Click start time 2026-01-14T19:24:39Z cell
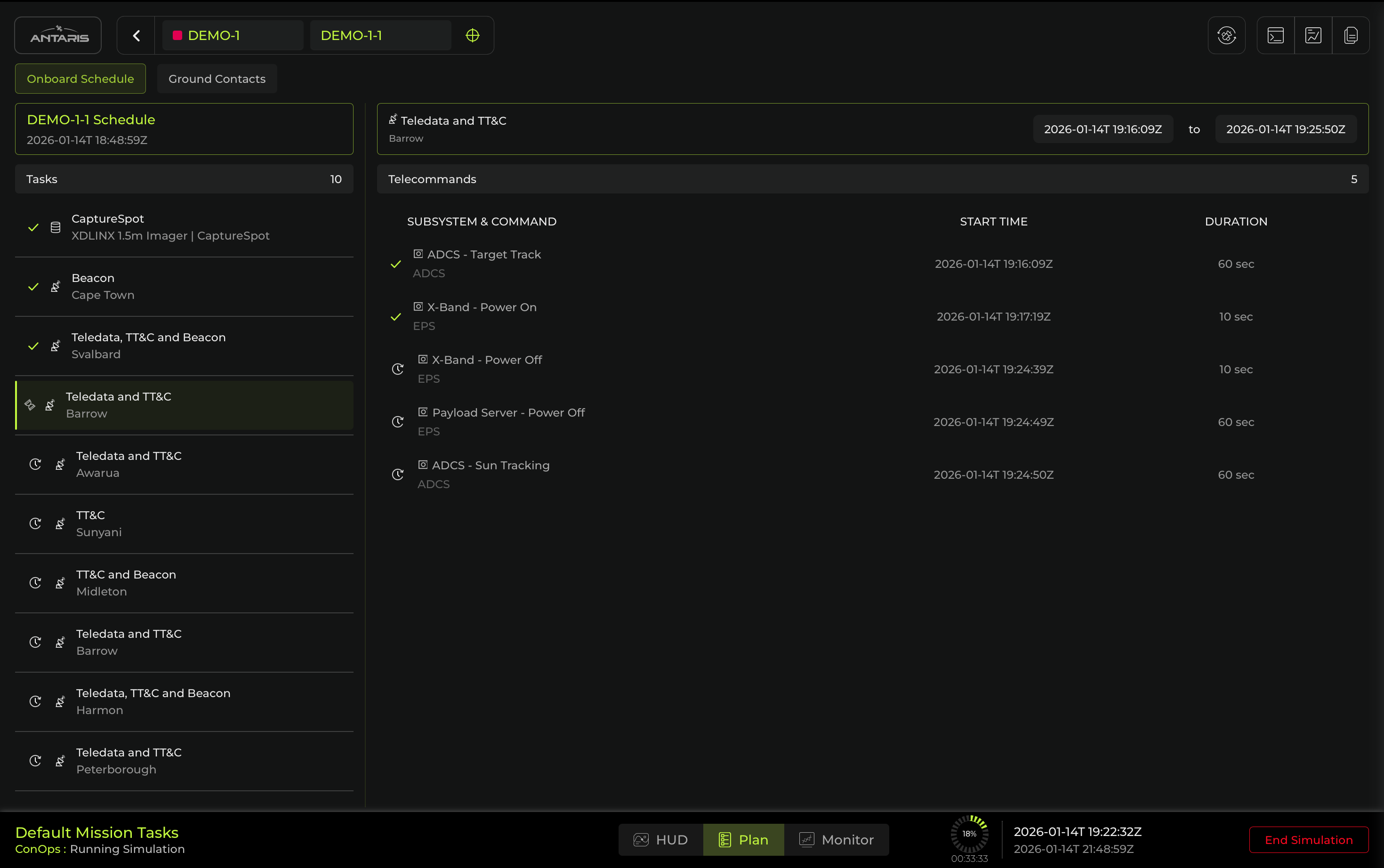This screenshot has width=1384, height=868. [x=994, y=369]
